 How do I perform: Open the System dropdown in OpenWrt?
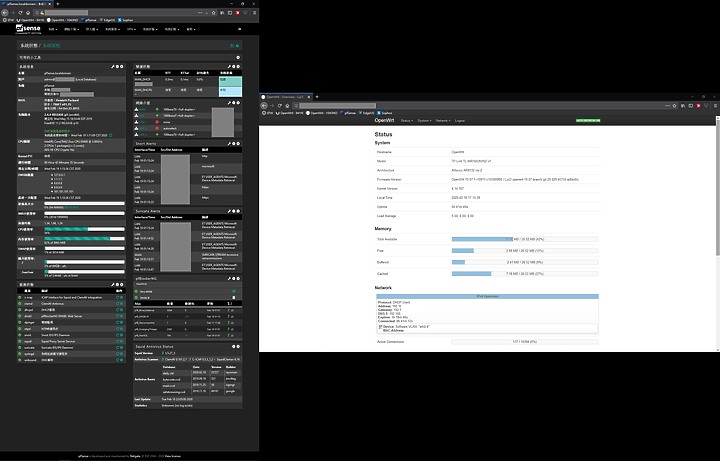click(424, 121)
